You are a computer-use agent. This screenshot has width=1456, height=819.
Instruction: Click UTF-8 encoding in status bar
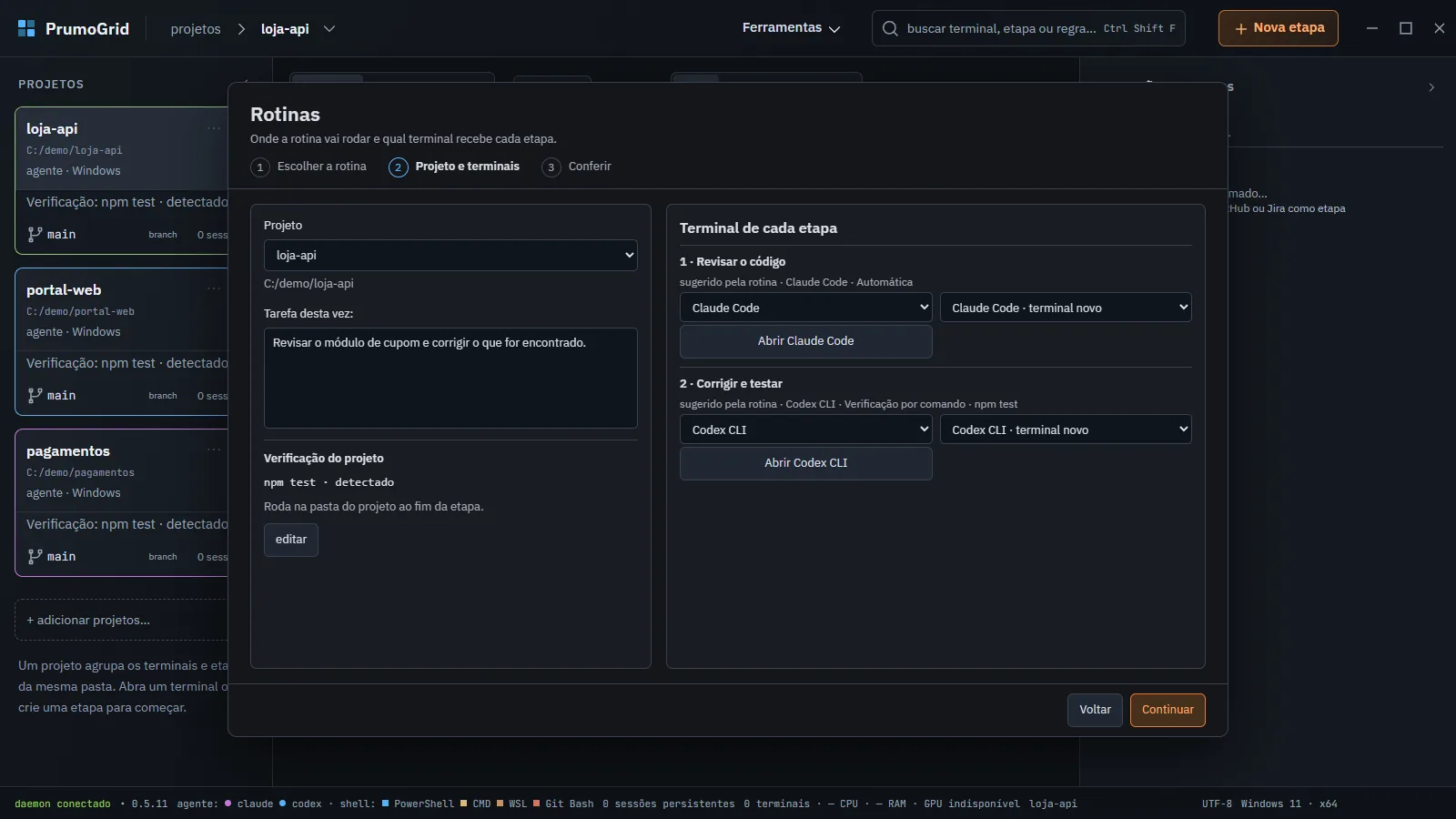click(1217, 804)
